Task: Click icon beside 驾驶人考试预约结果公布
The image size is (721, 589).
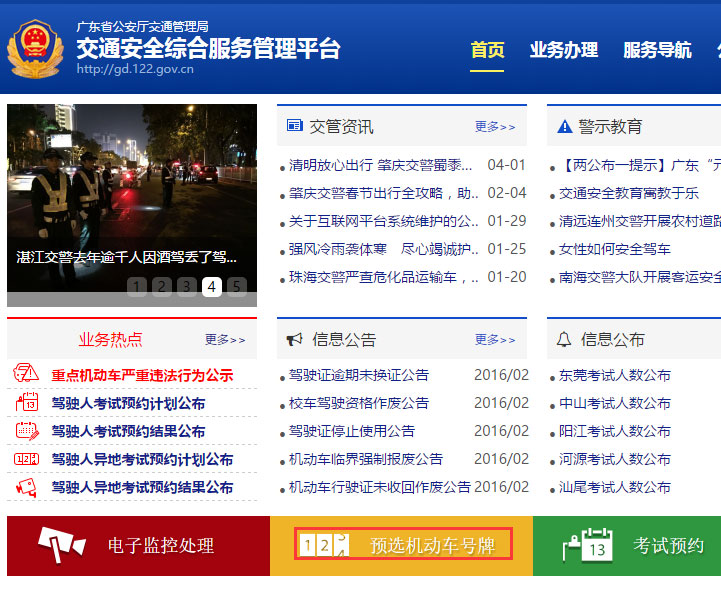Action: 27,431
